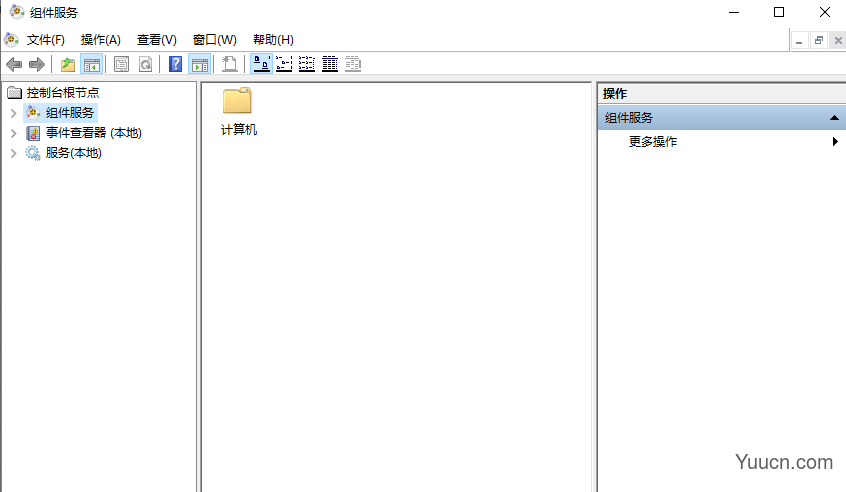Collapse the 组件服务 actions section arrow
This screenshot has width=846, height=492.
(x=834, y=118)
